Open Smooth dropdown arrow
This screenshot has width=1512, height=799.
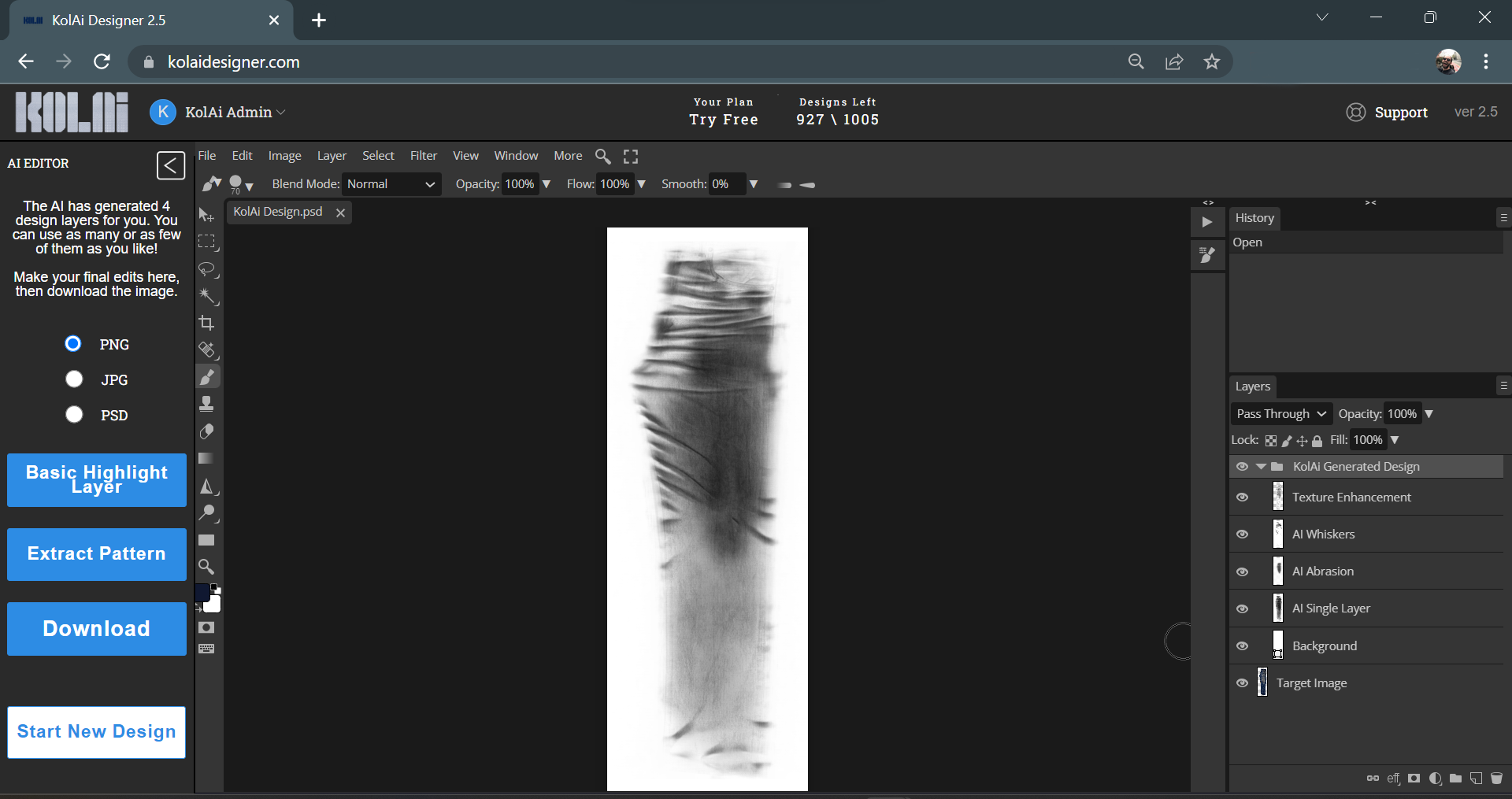point(753,184)
